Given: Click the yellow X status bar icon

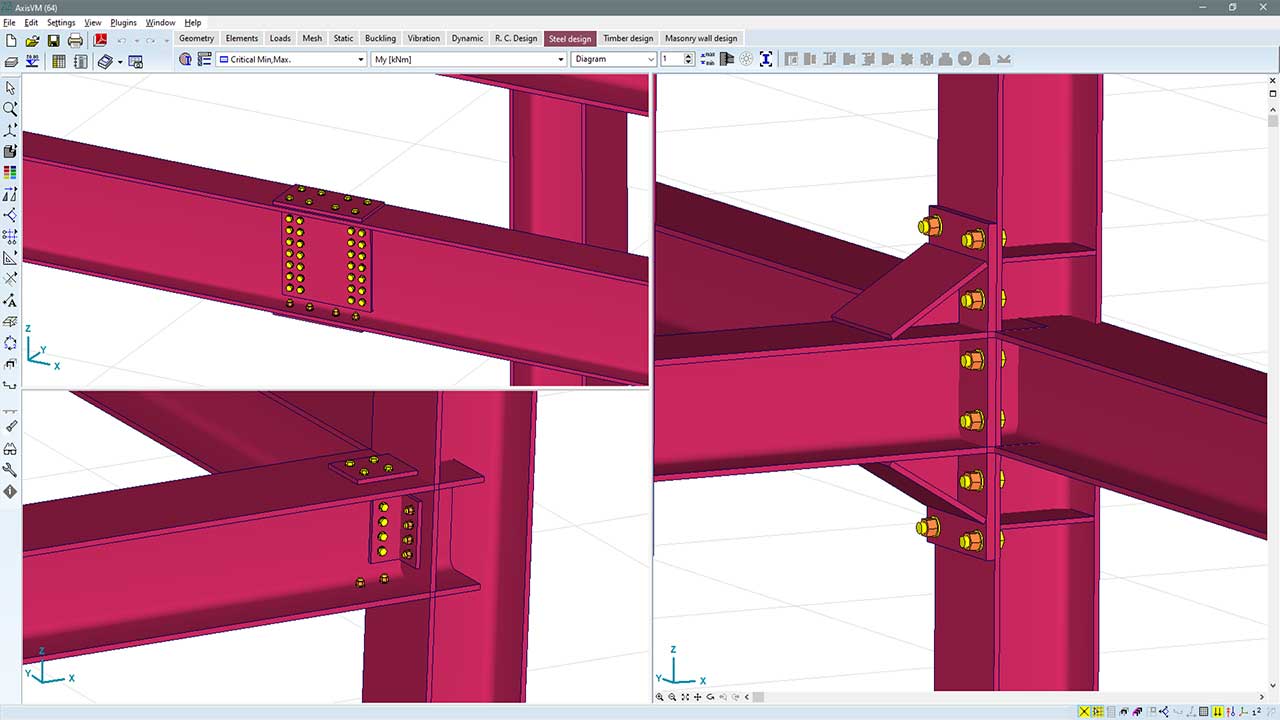Looking at the screenshot, I should point(1084,712).
